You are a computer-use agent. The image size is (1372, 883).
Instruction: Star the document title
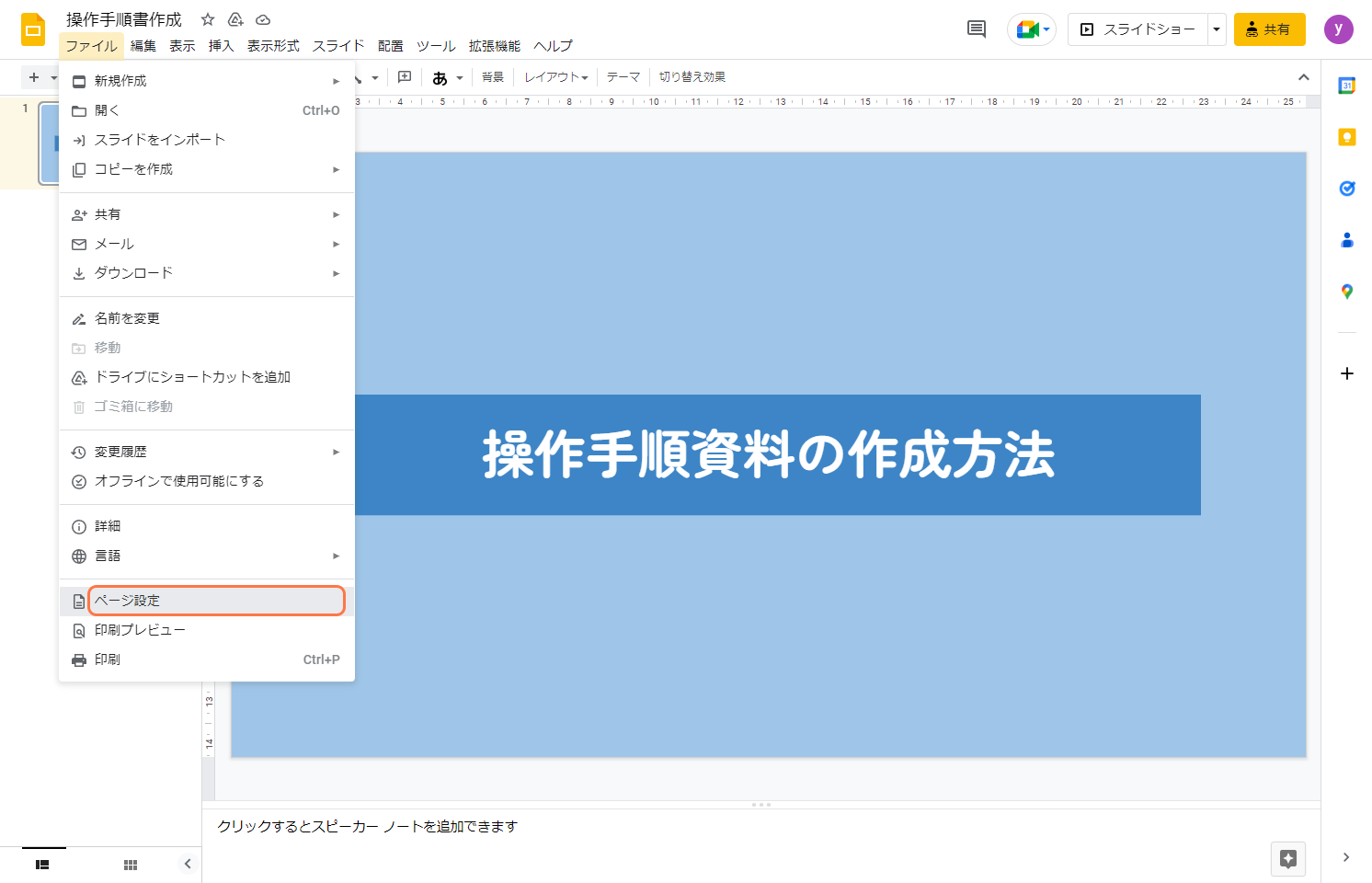click(x=208, y=19)
